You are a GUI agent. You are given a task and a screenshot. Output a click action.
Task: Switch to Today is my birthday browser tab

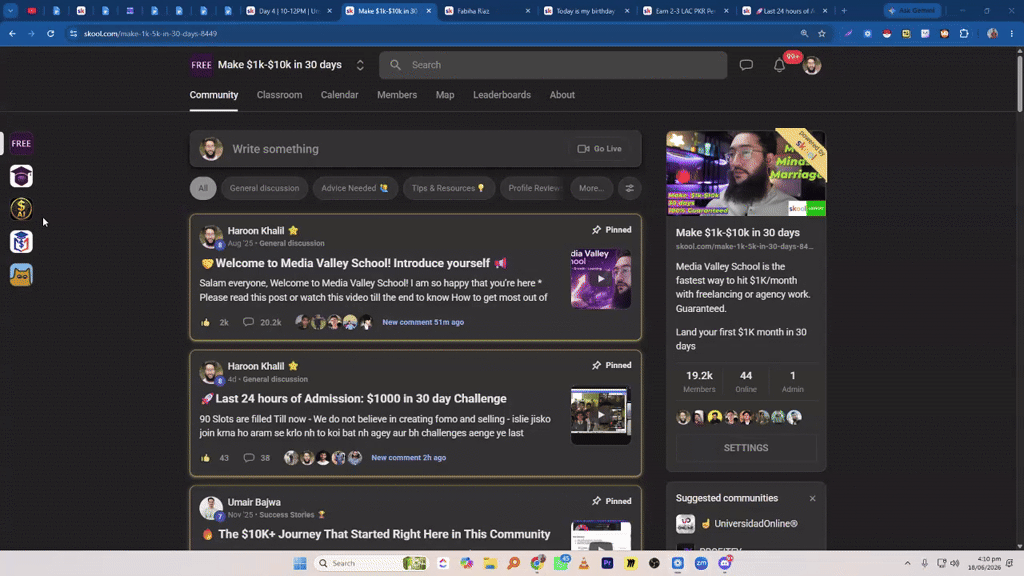coord(586,10)
